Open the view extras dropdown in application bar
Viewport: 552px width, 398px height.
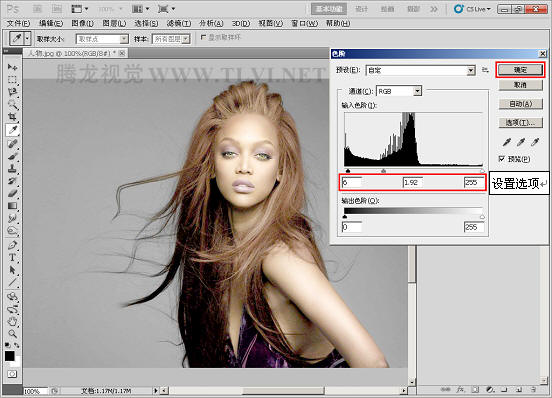pyautogui.click(x=80, y=9)
